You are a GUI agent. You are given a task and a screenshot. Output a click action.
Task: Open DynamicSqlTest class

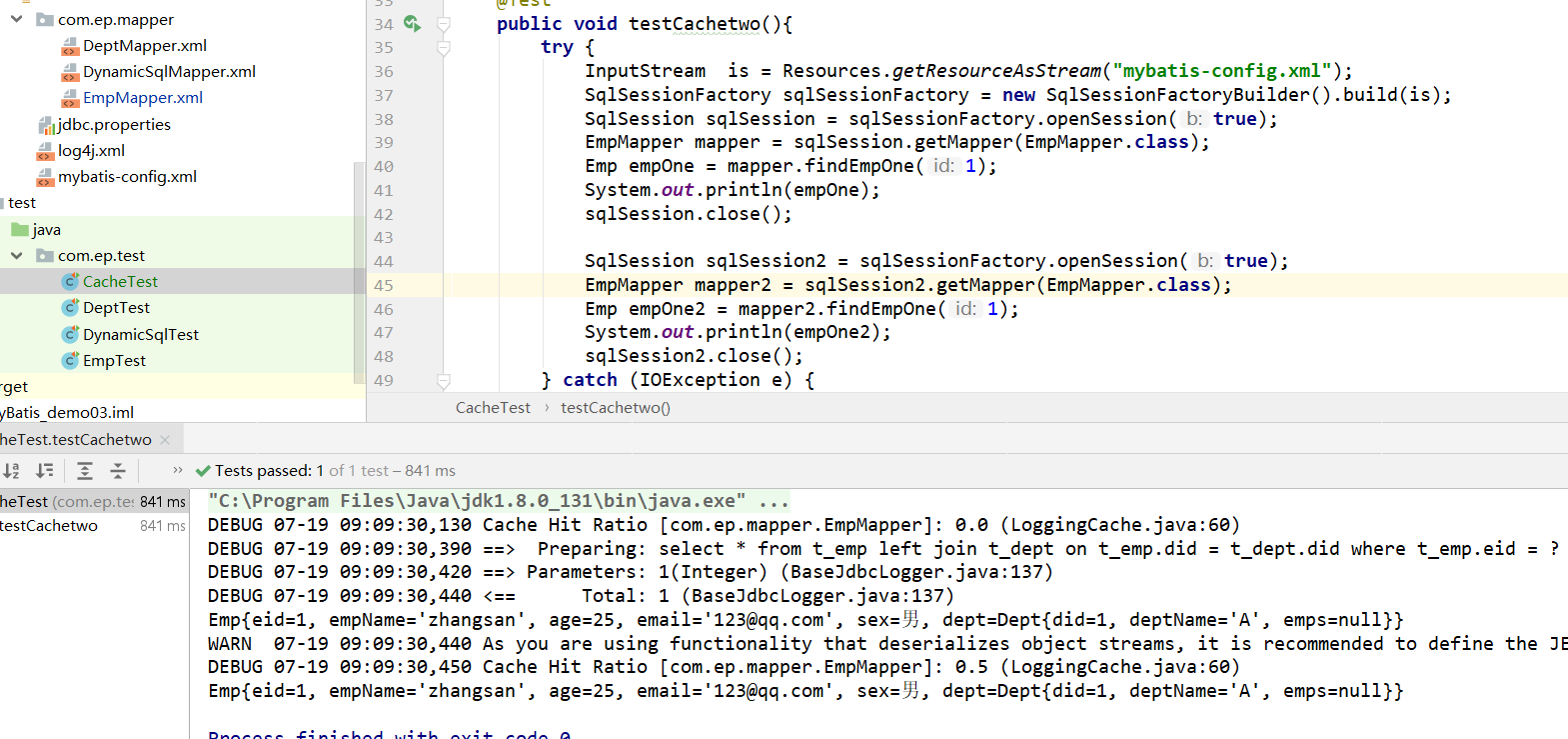(141, 335)
